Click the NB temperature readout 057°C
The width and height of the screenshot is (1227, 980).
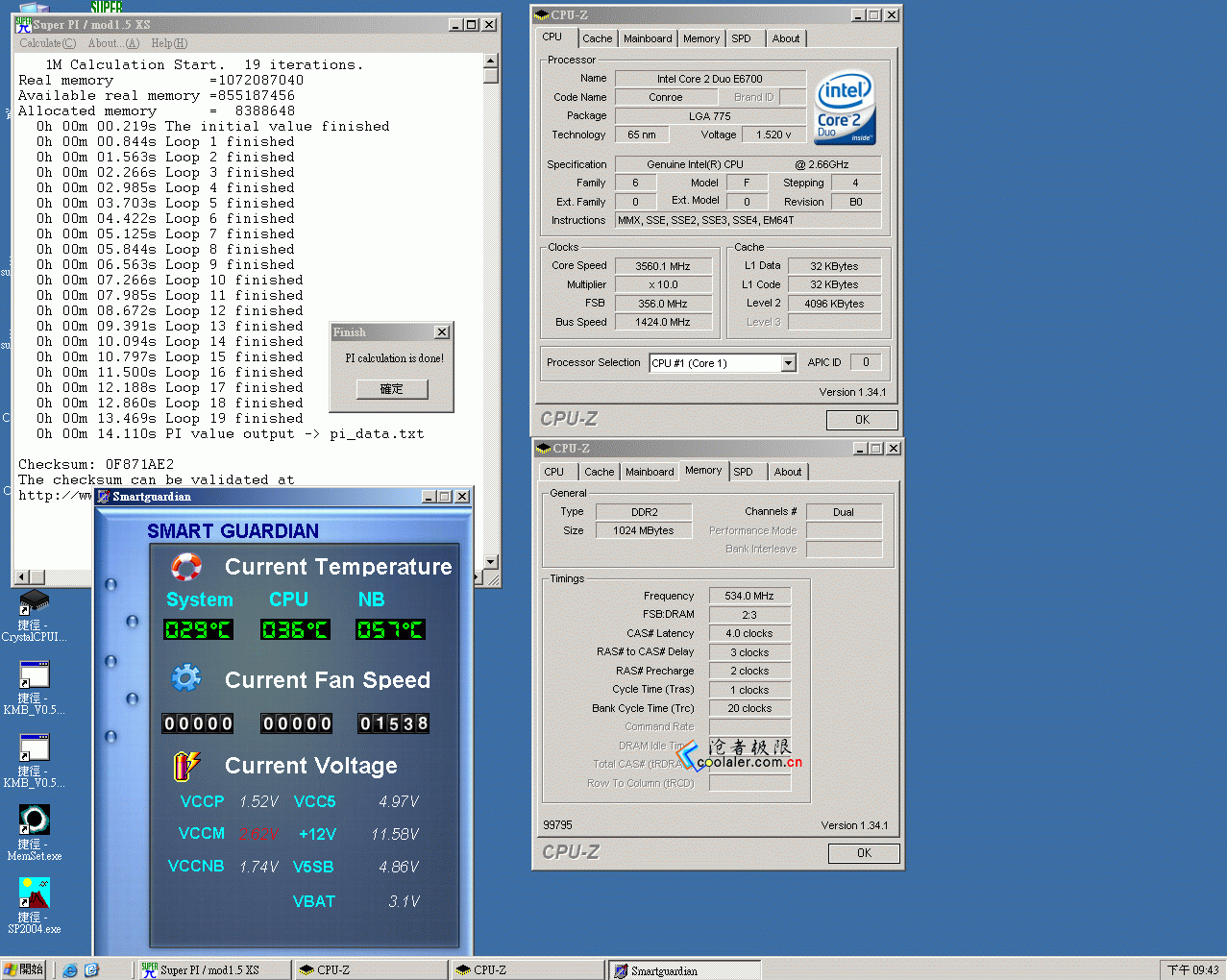391,629
